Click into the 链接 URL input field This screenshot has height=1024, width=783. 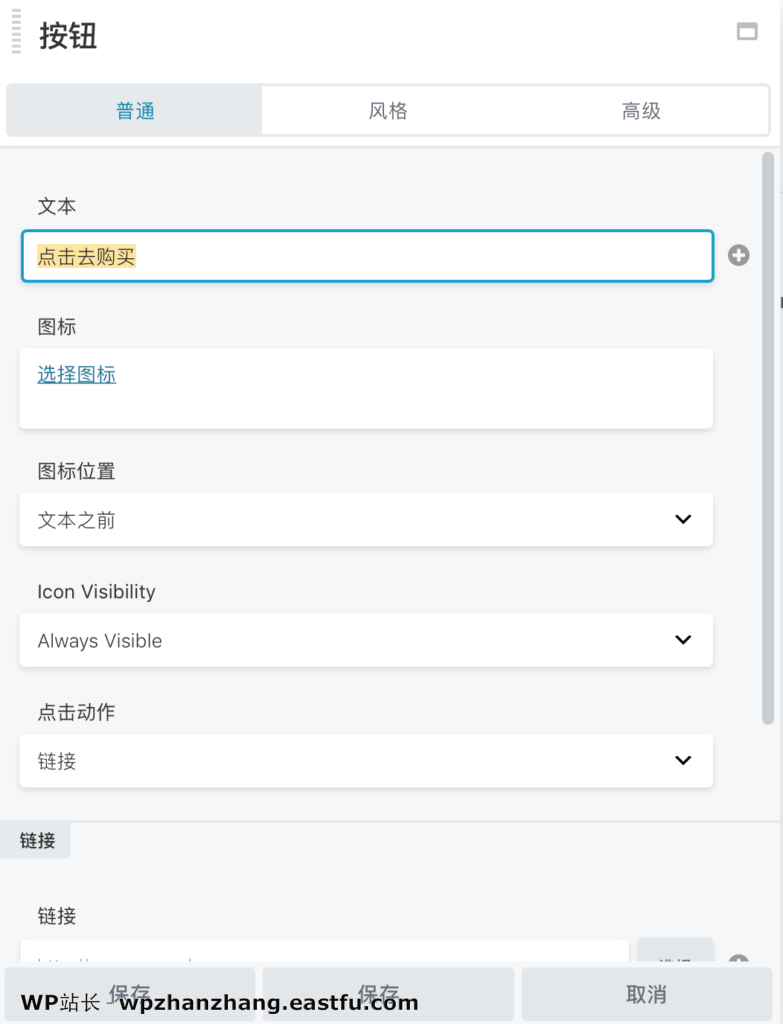tap(324, 955)
